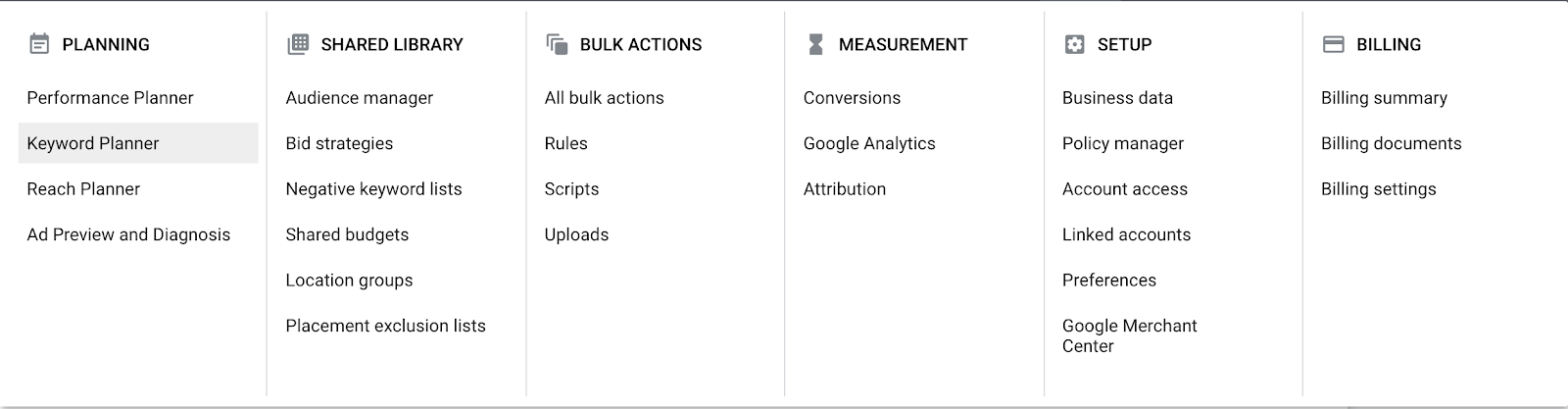1568x409 pixels.
Task: Click the Measurement hourglass icon
Action: tap(815, 44)
